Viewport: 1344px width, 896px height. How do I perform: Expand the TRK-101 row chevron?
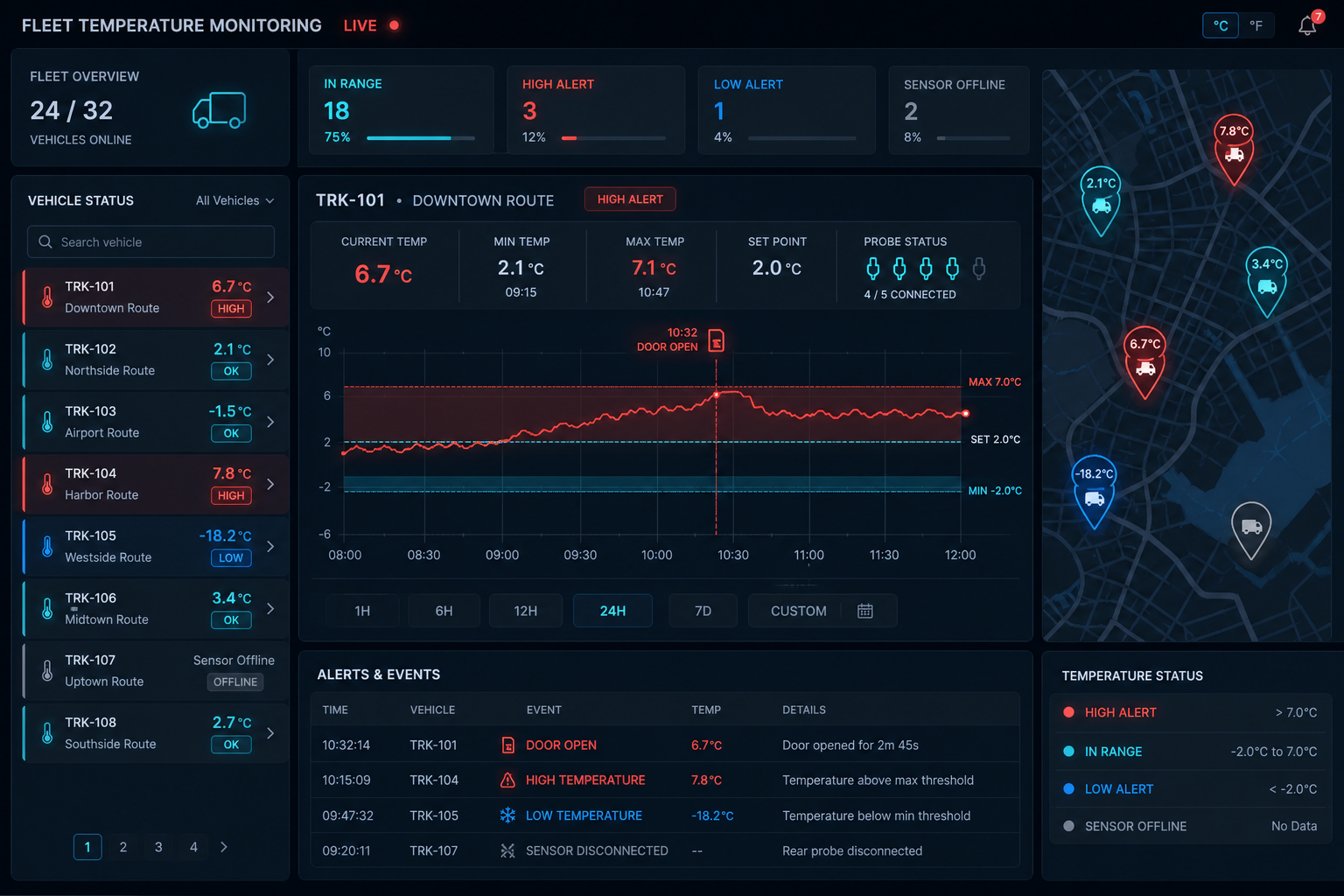pyautogui.click(x=270, y=297)
